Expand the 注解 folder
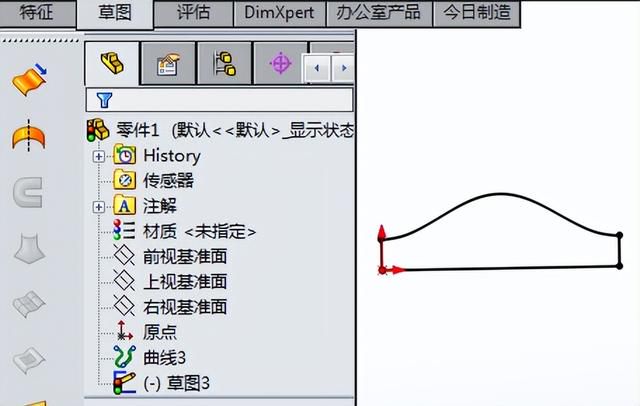The image size is (640, 406). [98, 207]
